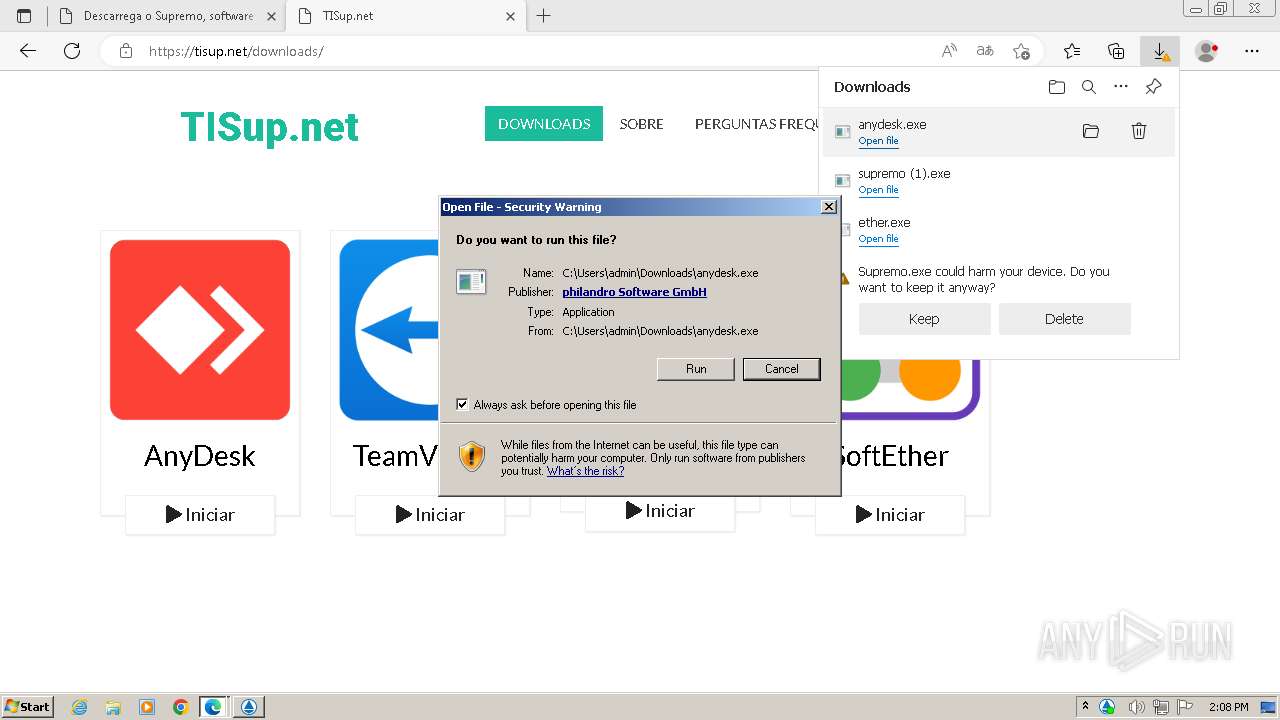This screenshot has height=720, width=1280.
Task: Open the philandro Software GmbH publisher link
Action: click(x=634, y=292)
